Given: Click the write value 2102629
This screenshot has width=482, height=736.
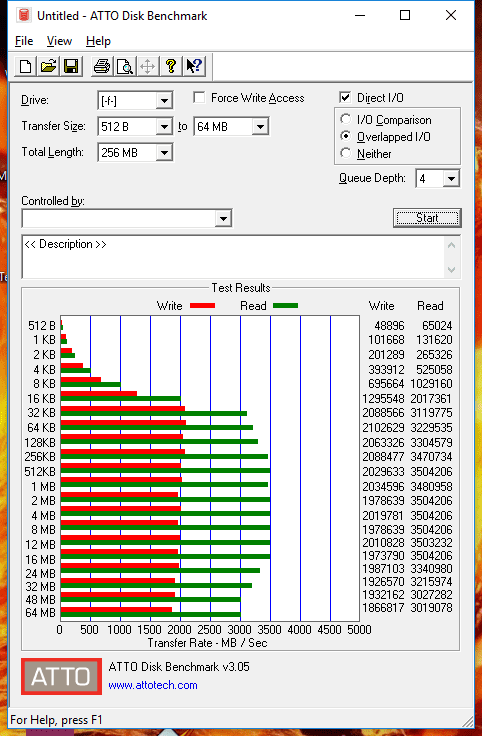Looking at the screenshot, I should [383, 428].
